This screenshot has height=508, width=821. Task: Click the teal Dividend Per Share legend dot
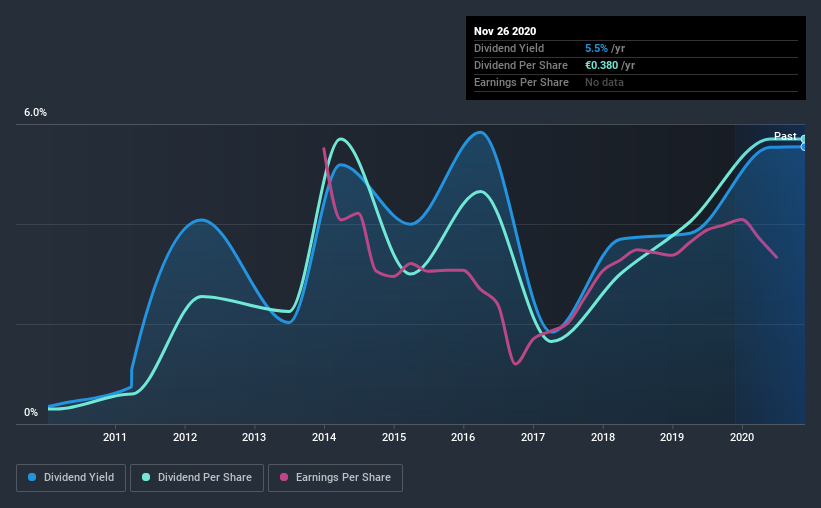pyautogui.click(x=146, y=477)
